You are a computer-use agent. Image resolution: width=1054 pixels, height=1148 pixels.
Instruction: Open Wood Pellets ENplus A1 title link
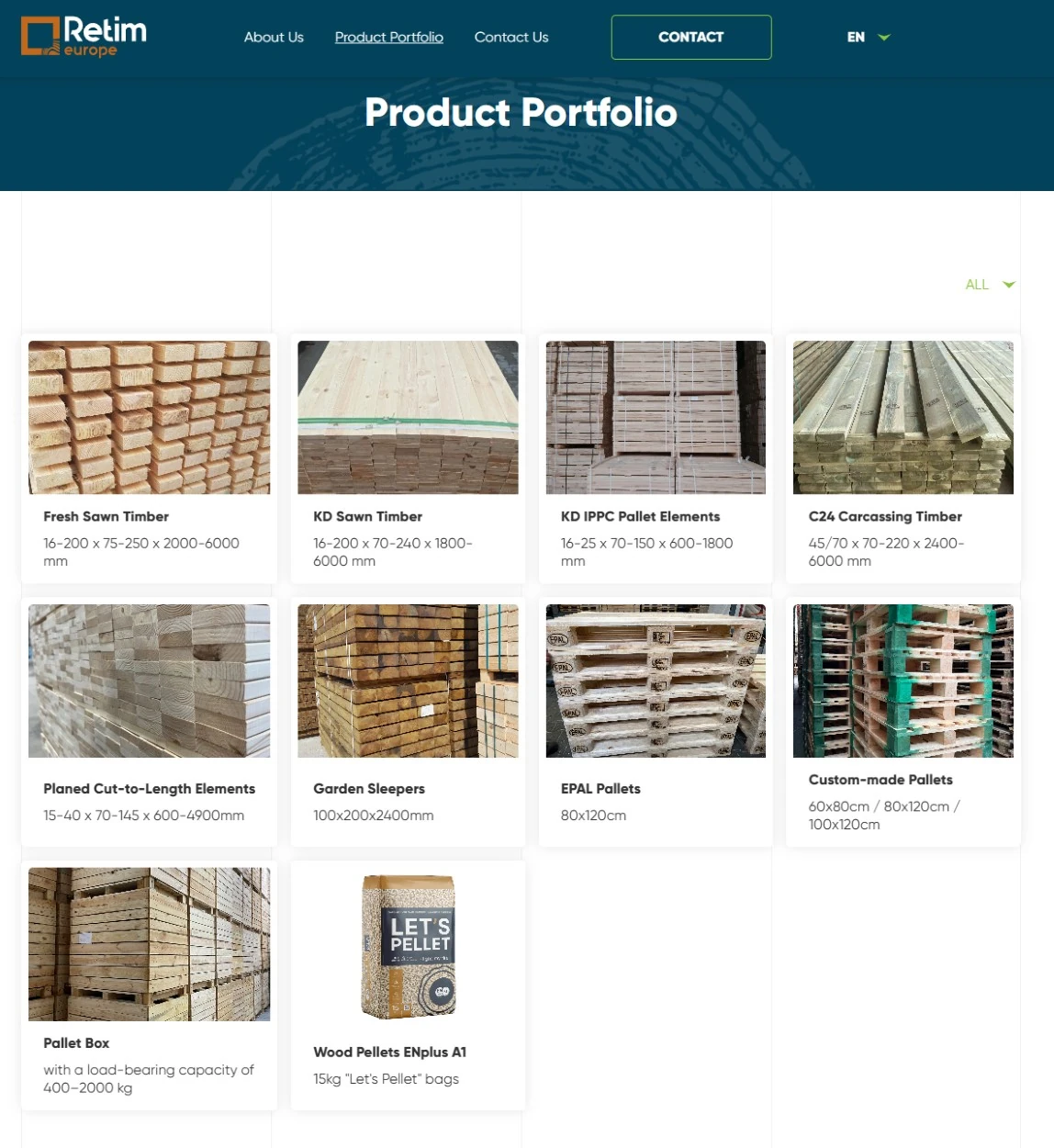pos(390,1052)
